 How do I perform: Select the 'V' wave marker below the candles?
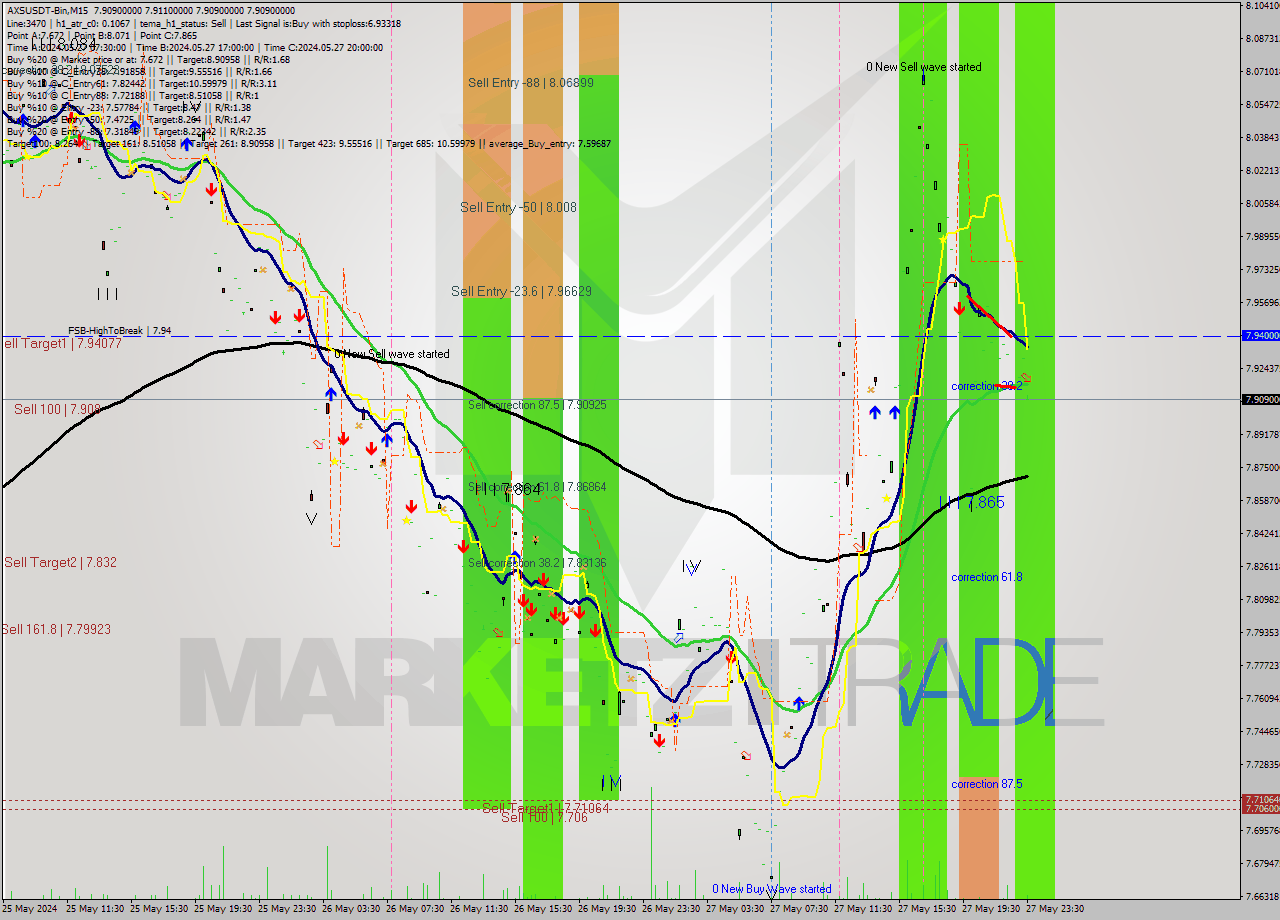point(311,518)
